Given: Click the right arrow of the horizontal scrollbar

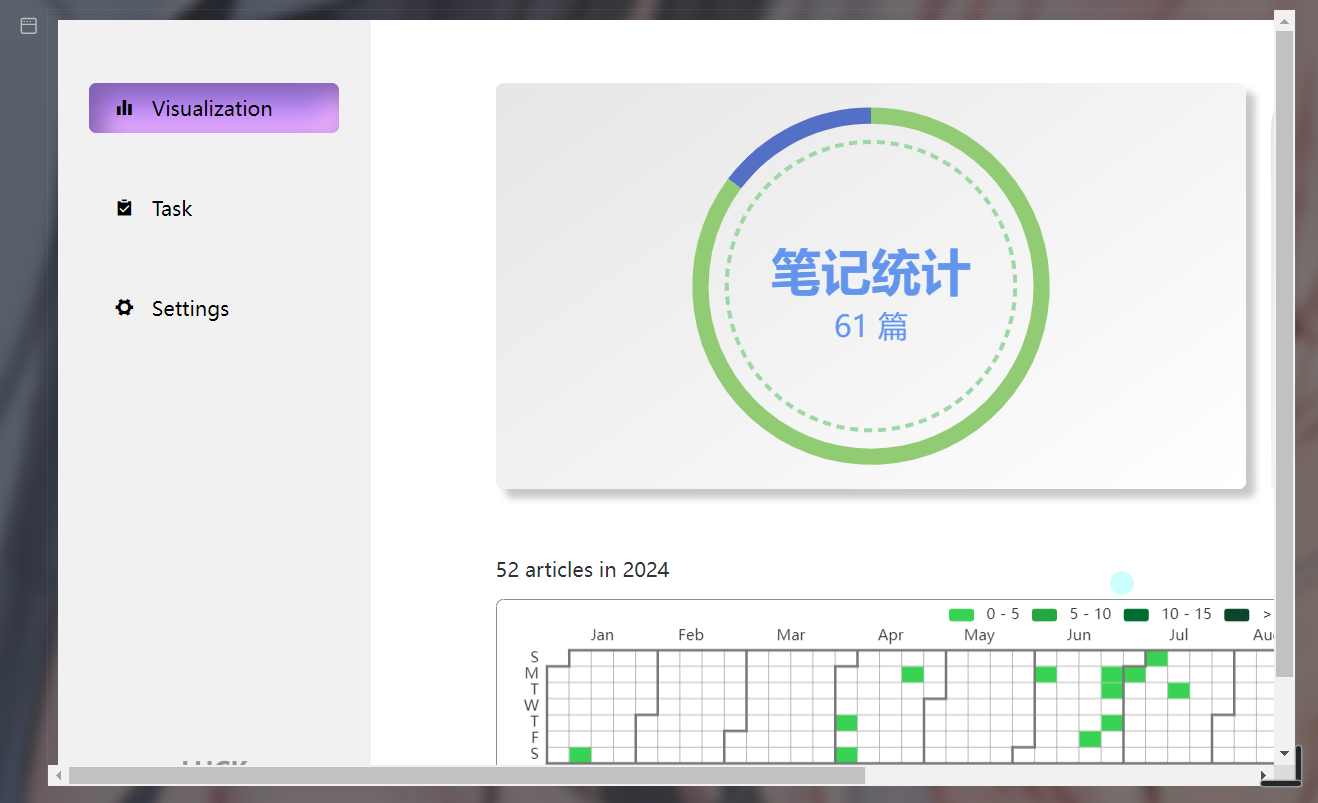Looking at the screenshot, I should tap(1265, 775).
